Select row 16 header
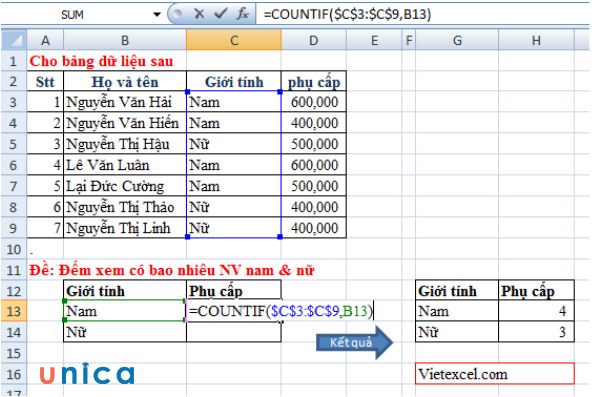 coord(14,374)
